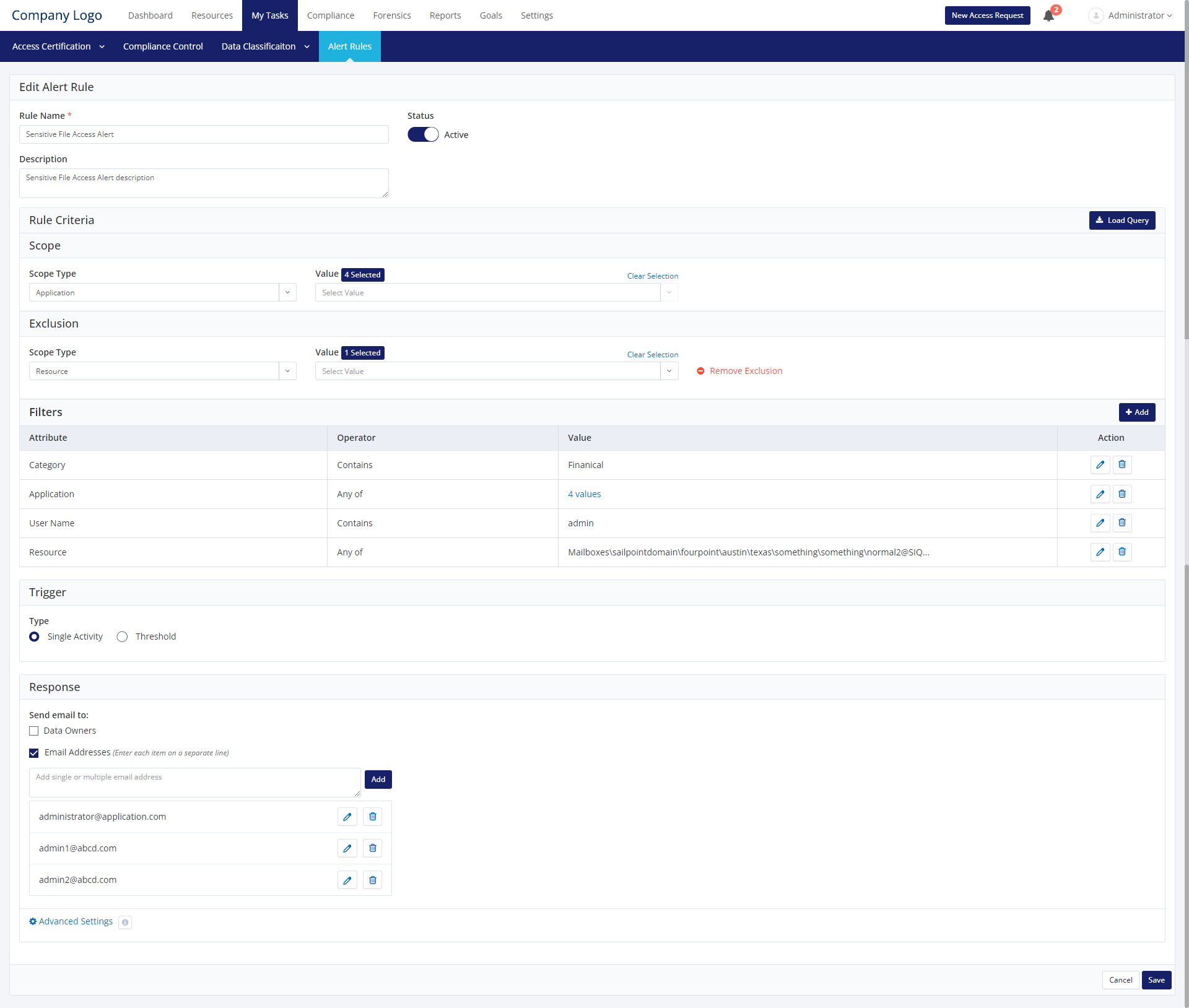Click the Advanced Settings info icon

[x=125, y=923]
